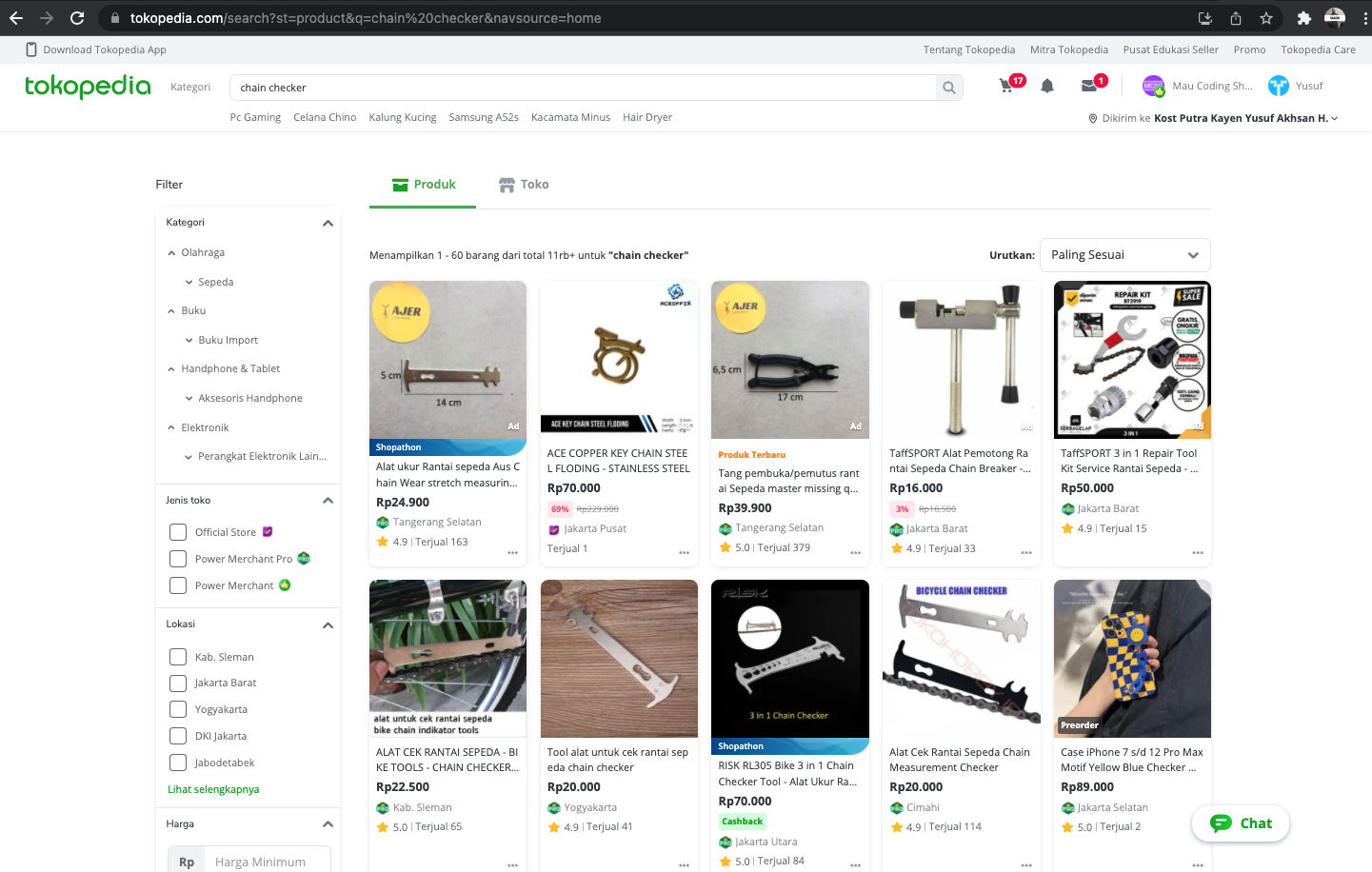
Task: Tick the Jakarta Barat location checkbox
Action: coord(178,684)
